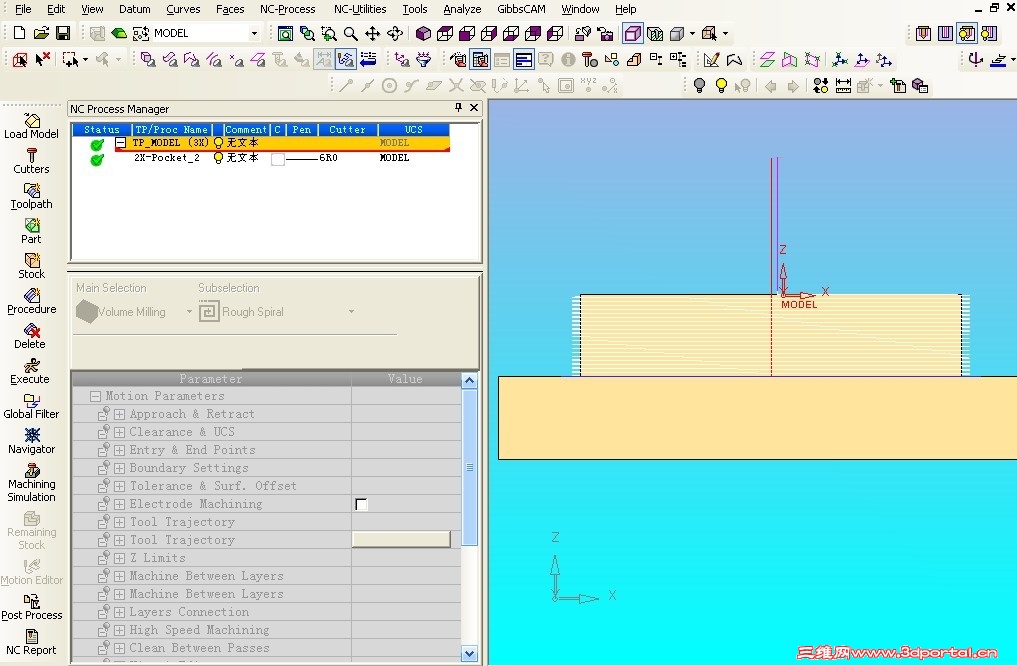This screenshot has height=666, width=1017.
Task: Open the MODEL dropdown in toolbar
Action: (254, 33)
